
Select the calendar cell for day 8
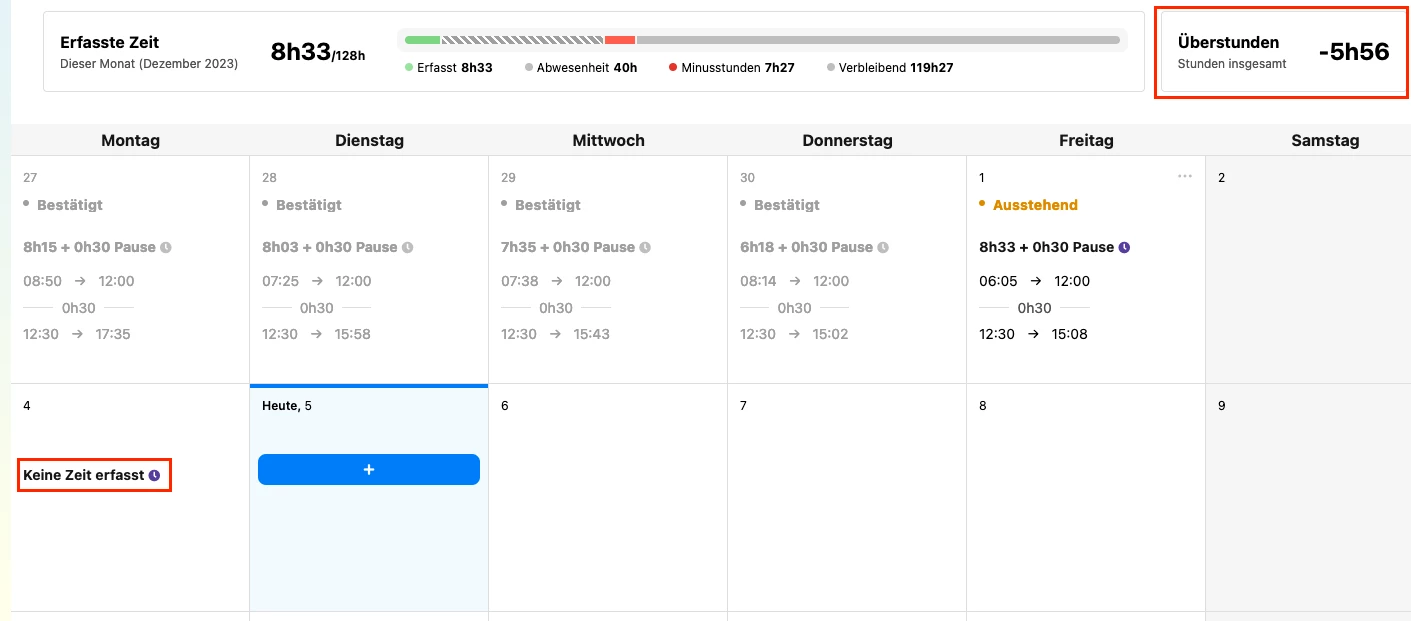pyautogui.click(x=1086, y=497)
